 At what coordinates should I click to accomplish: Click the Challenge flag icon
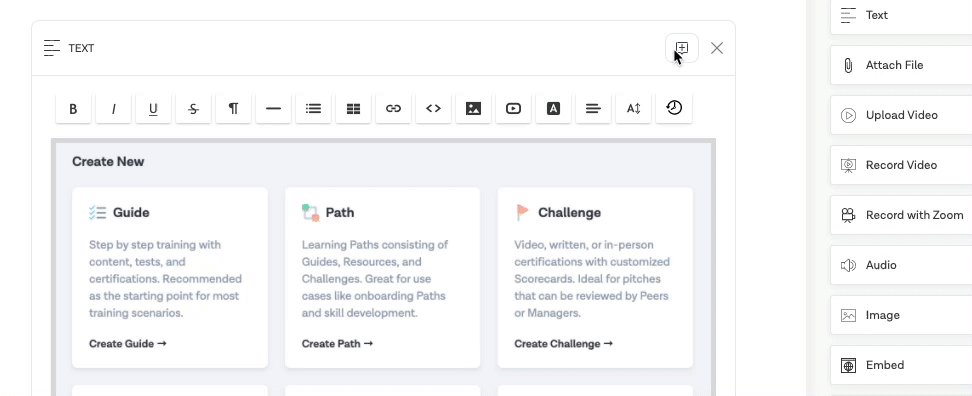(523, 213)
